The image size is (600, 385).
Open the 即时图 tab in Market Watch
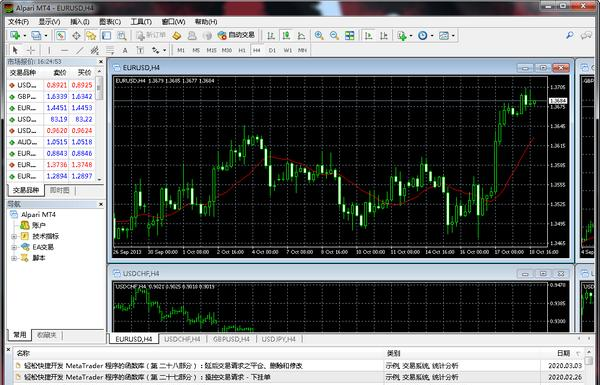[60, 190]
